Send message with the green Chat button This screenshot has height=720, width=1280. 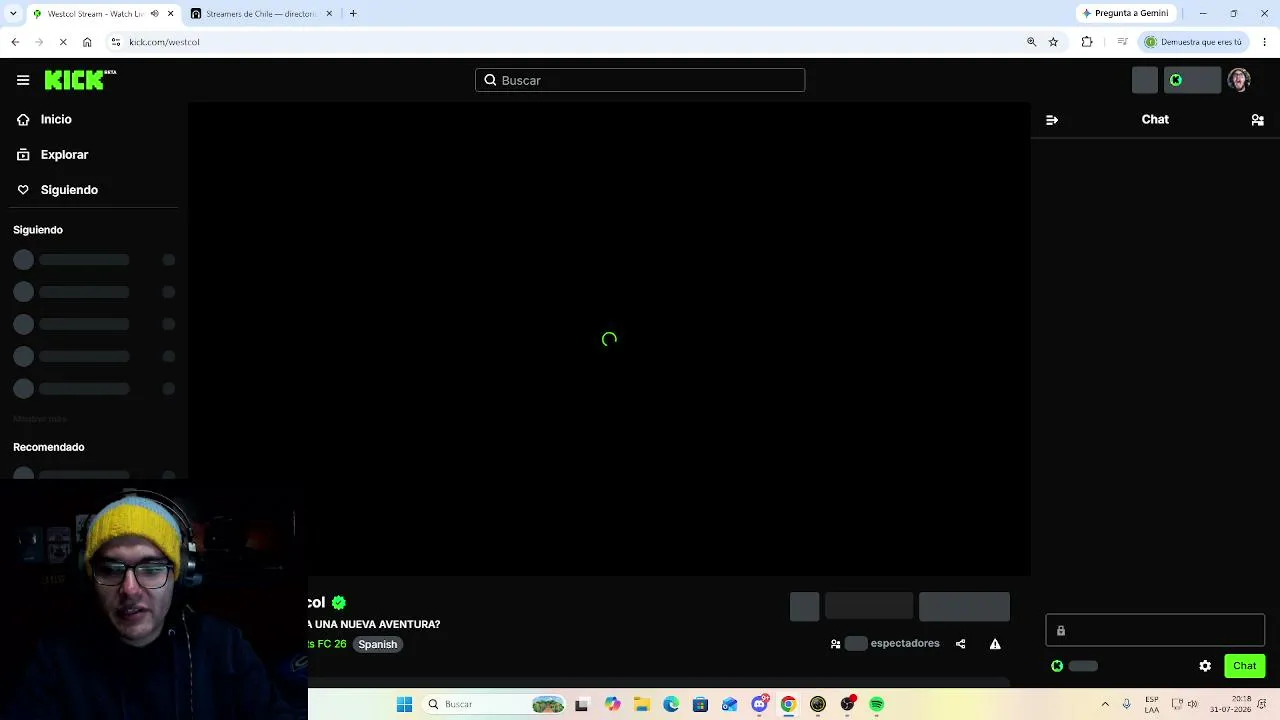[x=1244, y=666]
